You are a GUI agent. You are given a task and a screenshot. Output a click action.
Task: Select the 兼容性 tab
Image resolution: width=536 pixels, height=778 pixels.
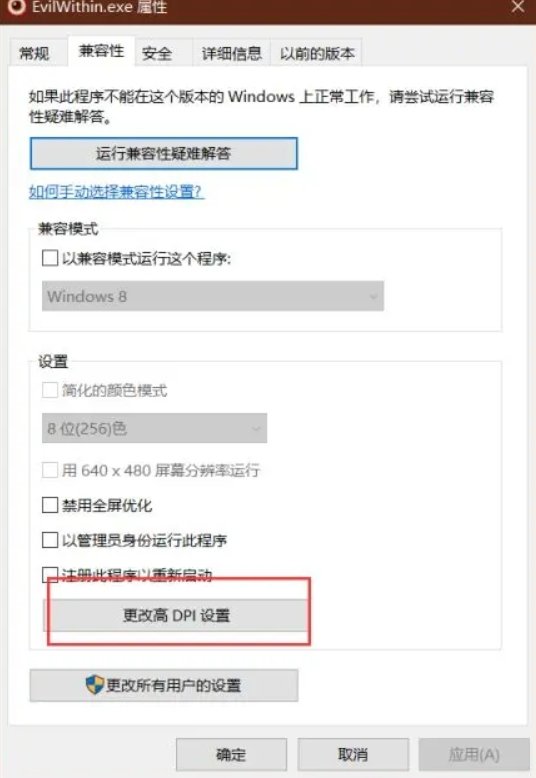coord(101,51)
